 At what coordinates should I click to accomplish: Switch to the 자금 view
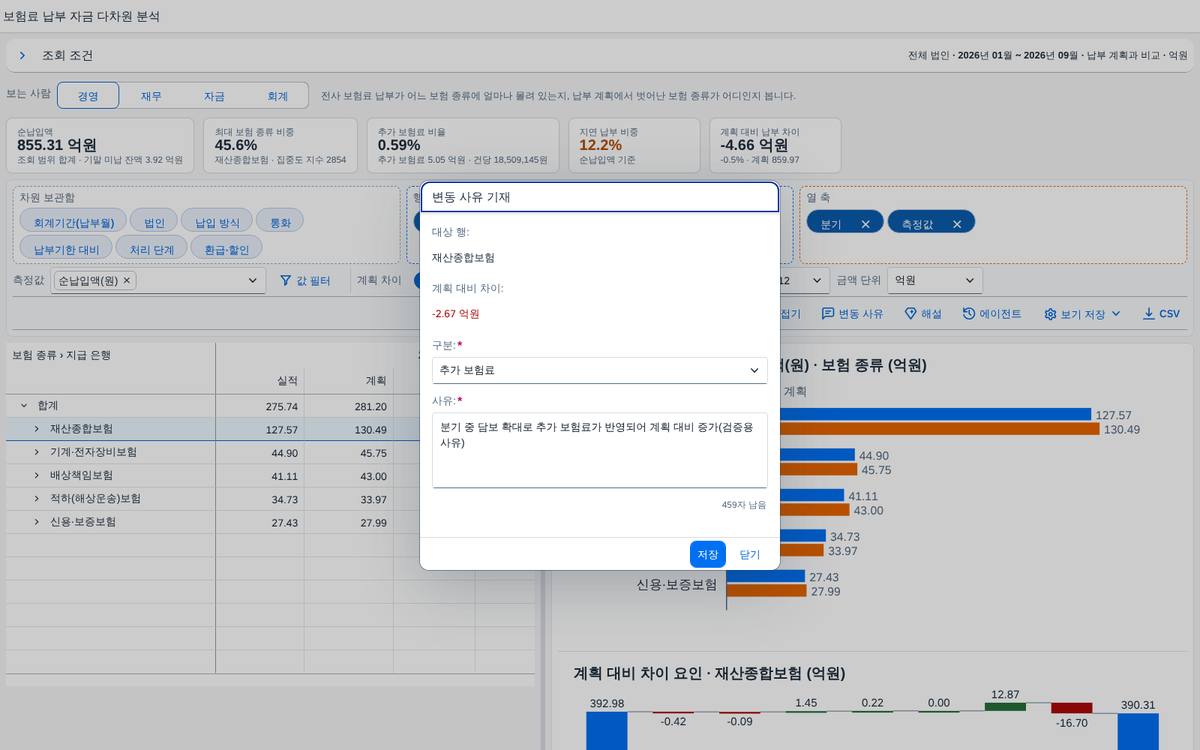(214, 96)
